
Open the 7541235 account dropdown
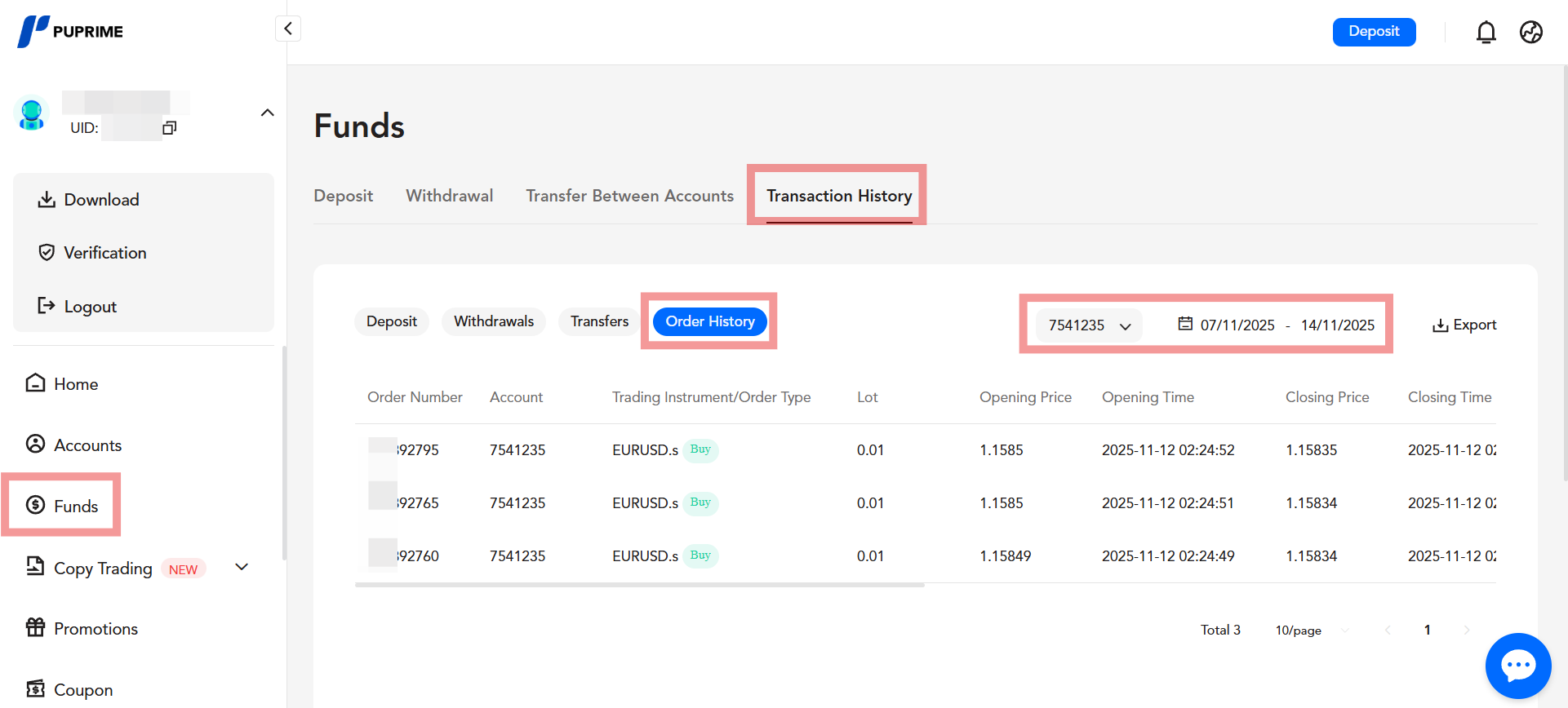click(x=1089, y=325)
